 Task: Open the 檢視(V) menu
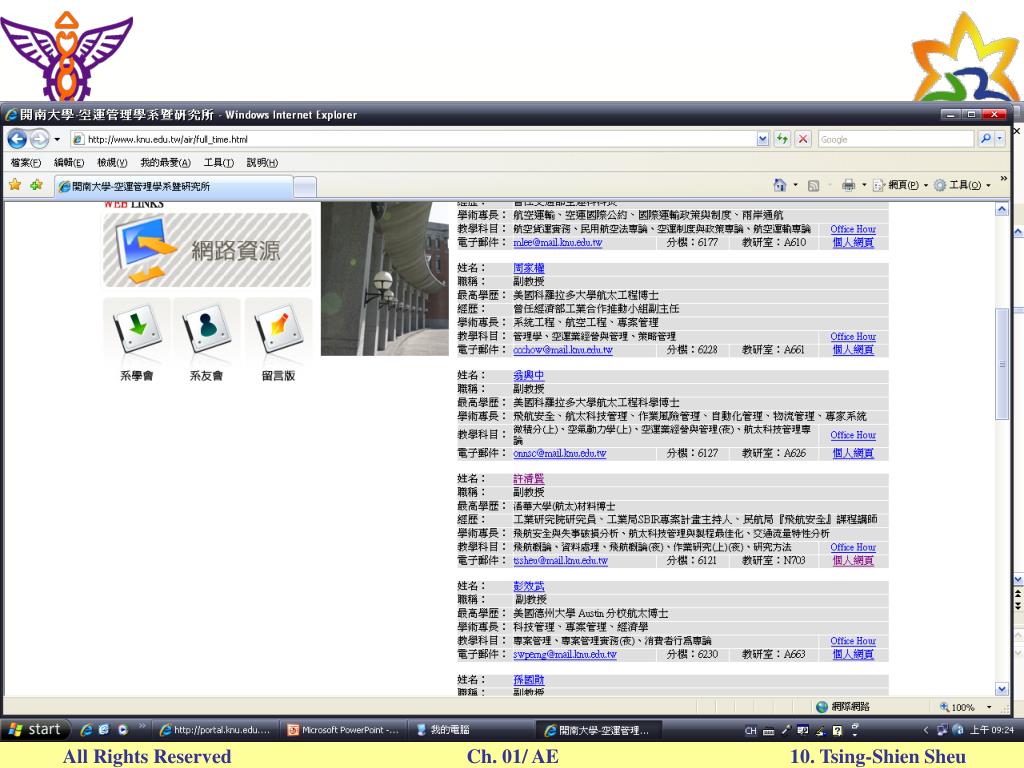112,163
